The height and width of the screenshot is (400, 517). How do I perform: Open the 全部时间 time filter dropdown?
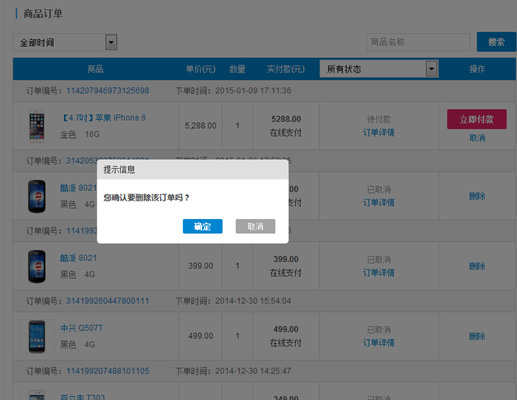65,42
